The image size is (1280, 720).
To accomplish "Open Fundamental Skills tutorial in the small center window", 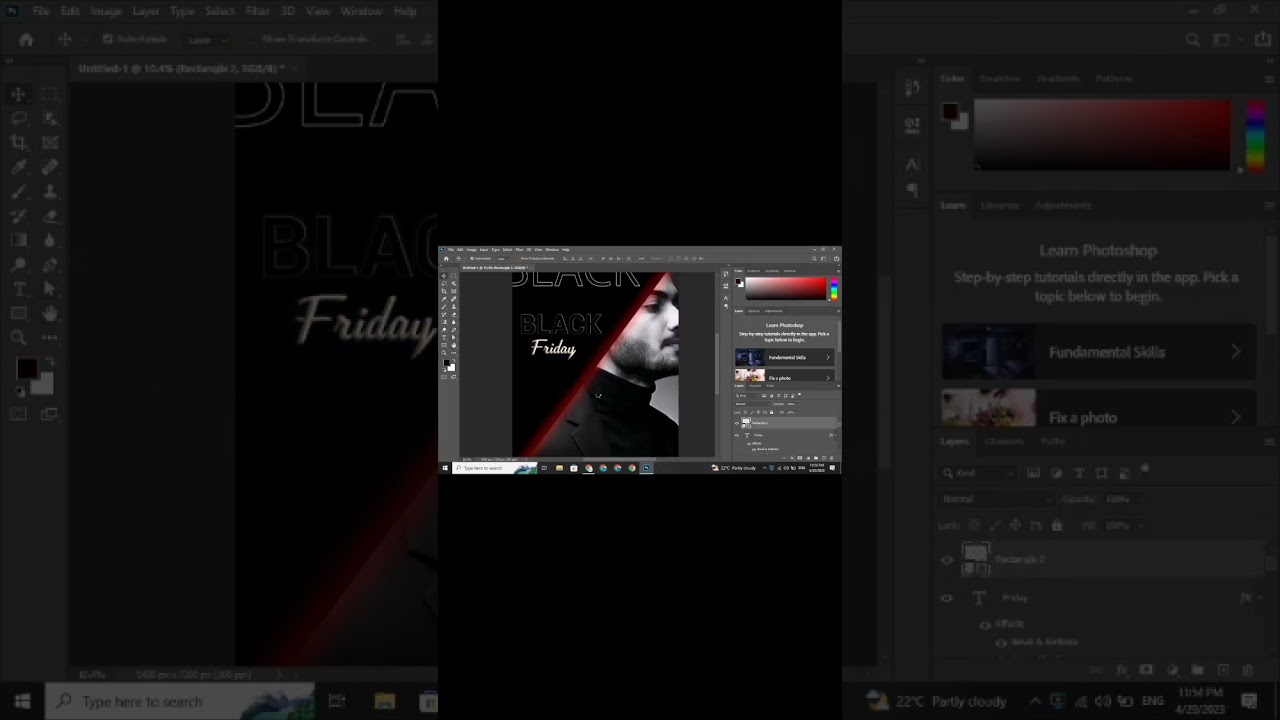I will [x=785, y=357].
